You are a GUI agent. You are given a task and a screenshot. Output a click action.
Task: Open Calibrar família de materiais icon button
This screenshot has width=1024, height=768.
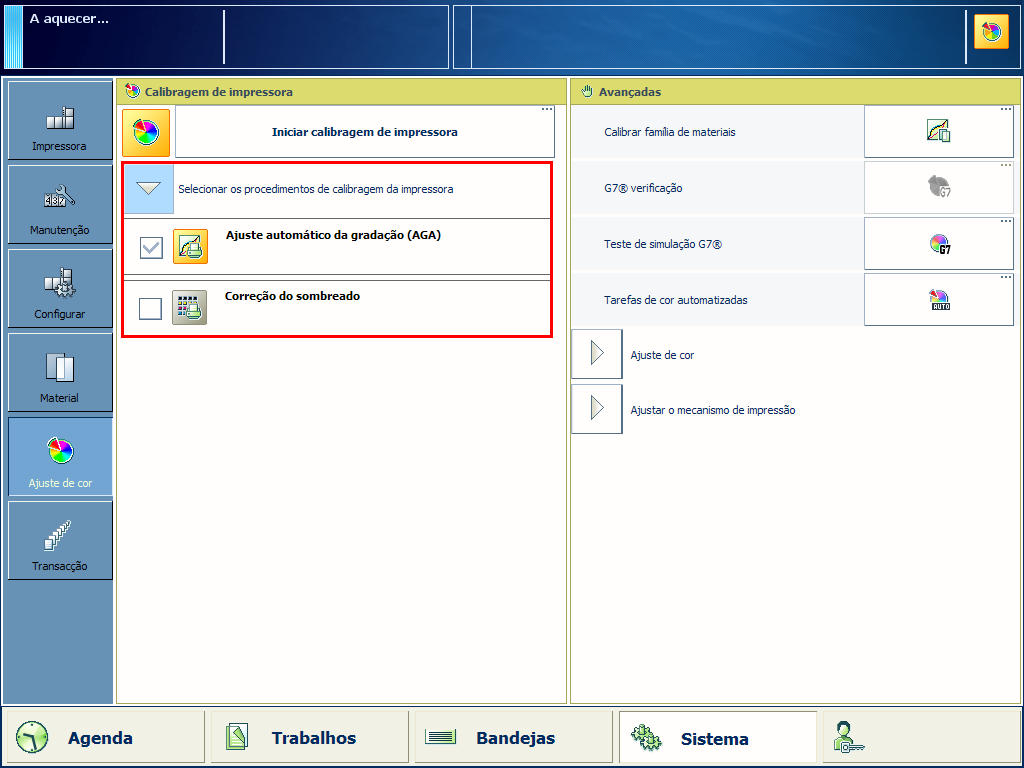938,131
